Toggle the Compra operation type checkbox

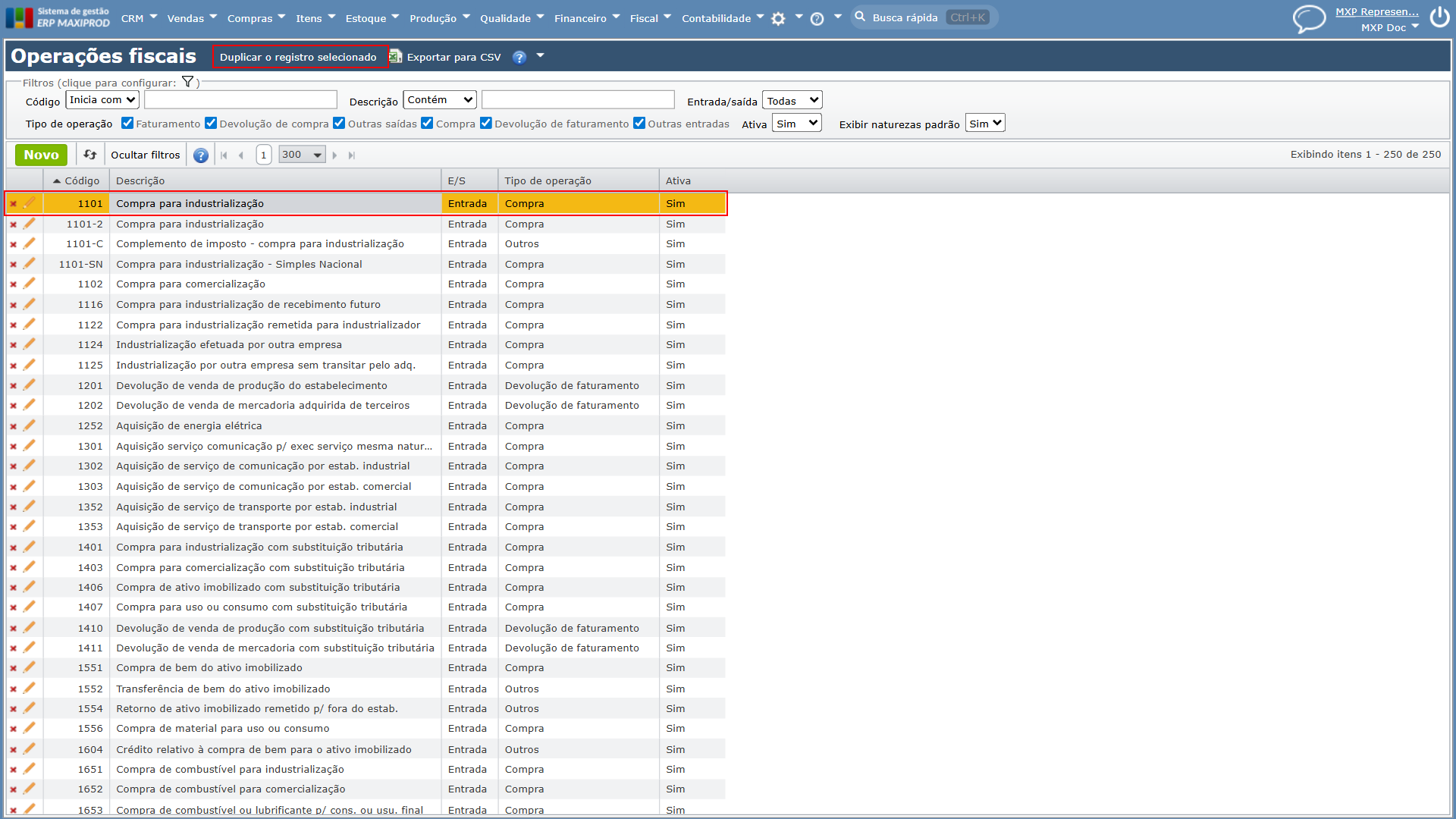(427, 123)
